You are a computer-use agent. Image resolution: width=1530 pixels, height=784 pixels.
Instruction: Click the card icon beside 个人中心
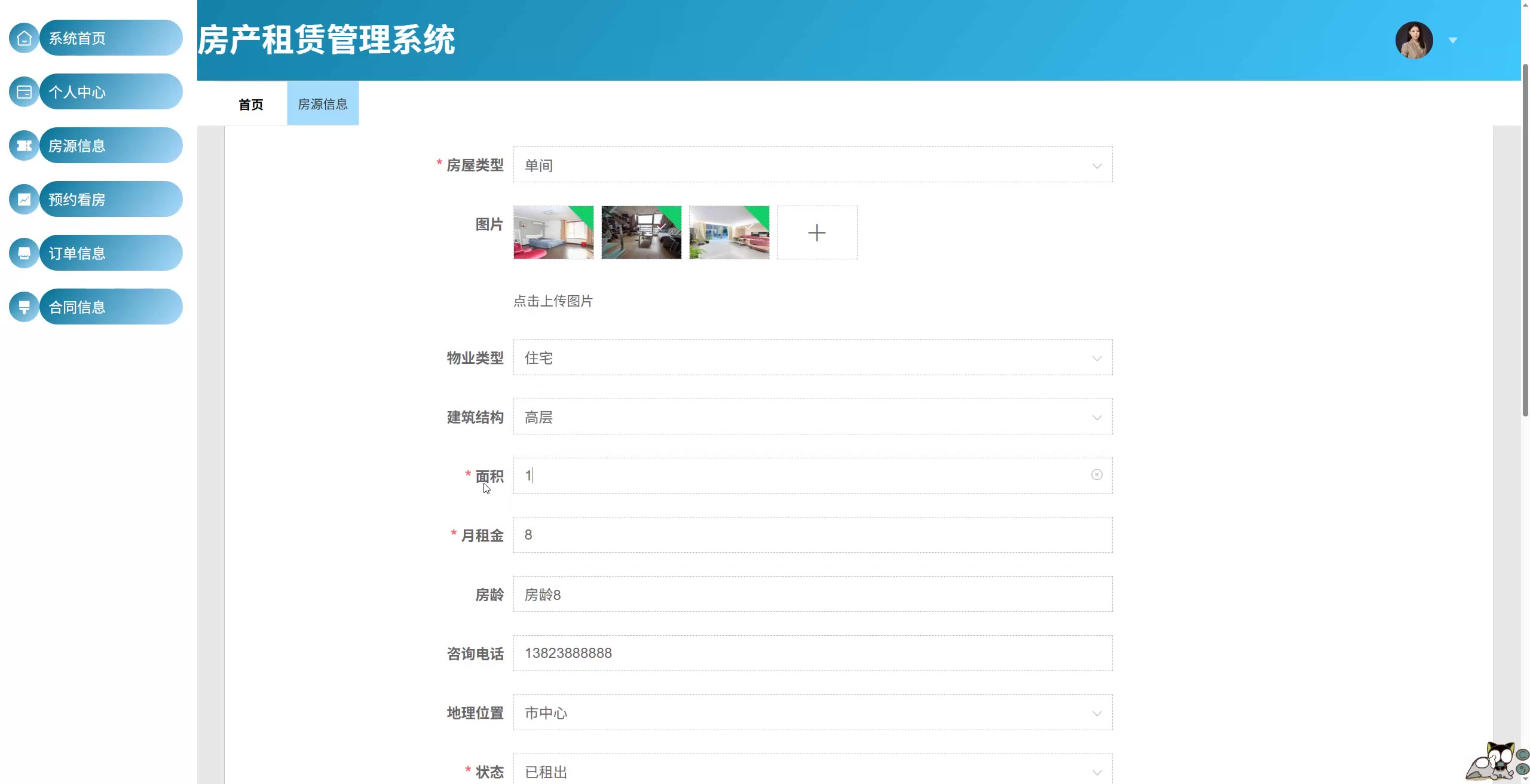[x=24, y=92]
